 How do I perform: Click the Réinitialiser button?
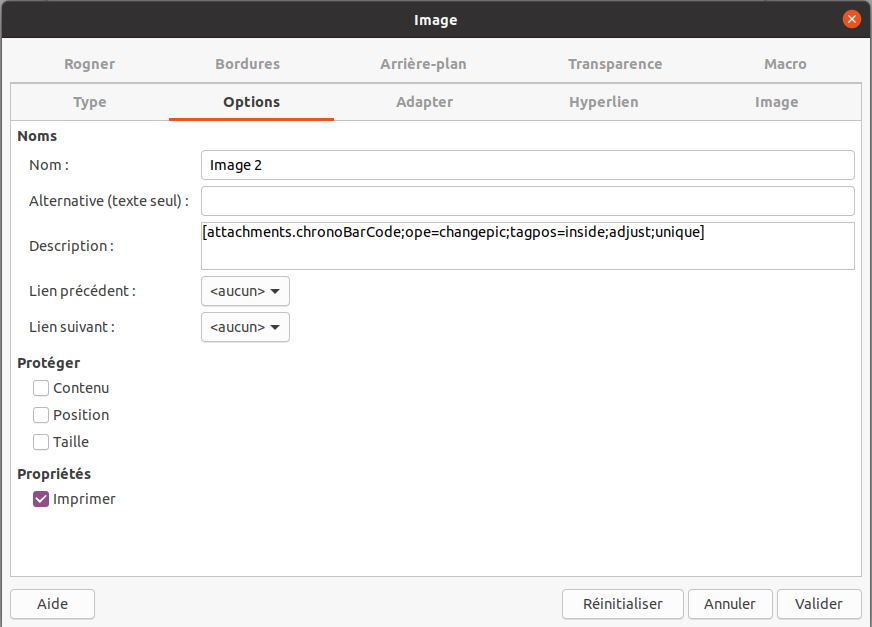pos(622,604)
